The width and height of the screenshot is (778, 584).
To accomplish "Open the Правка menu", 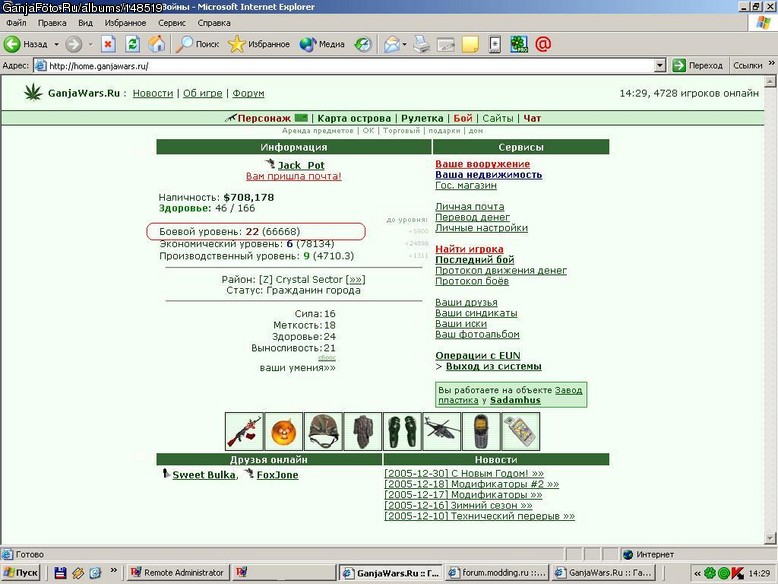I will click(x=52, y=23).
